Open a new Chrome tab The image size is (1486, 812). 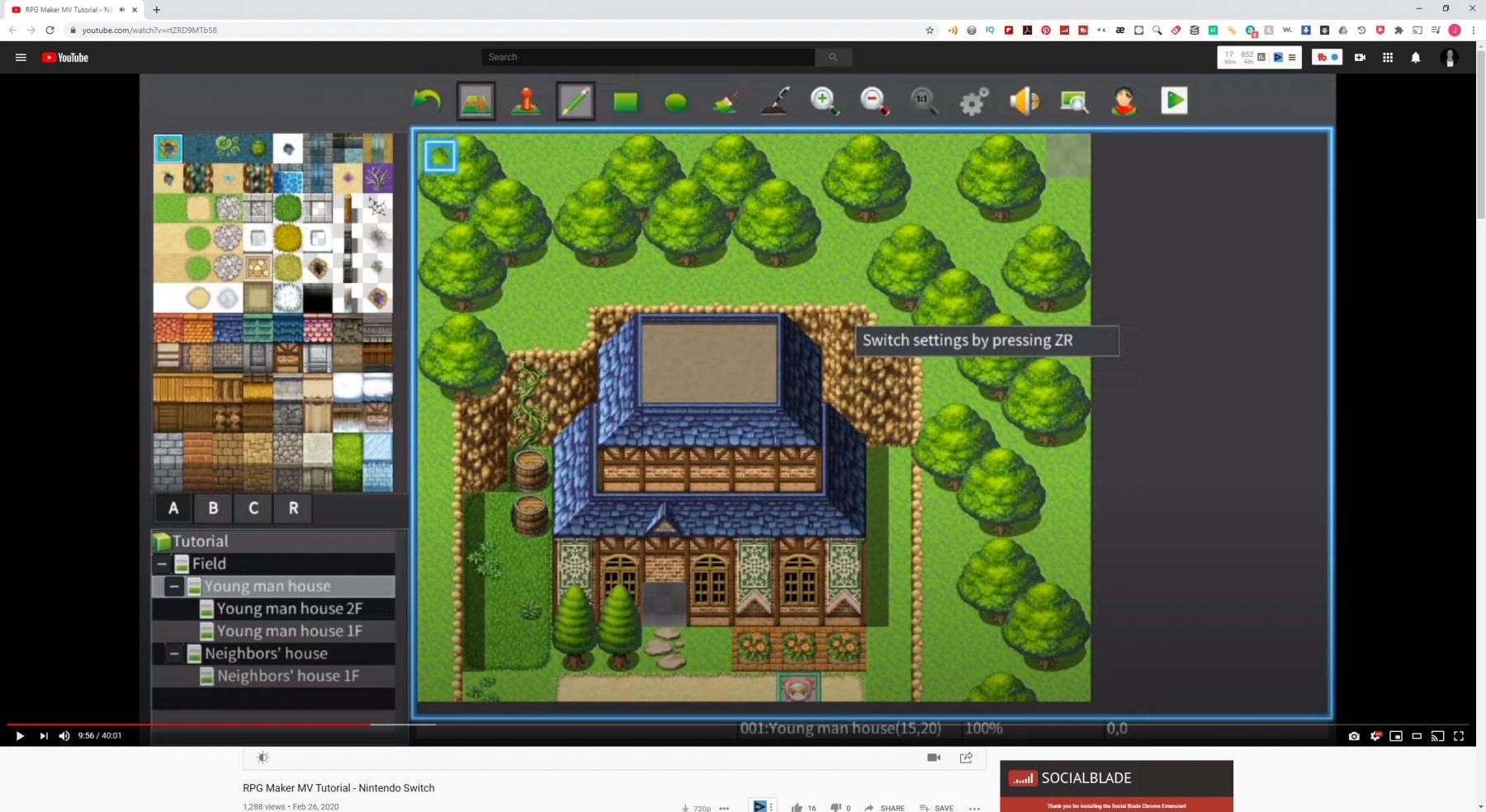[157, 10]
